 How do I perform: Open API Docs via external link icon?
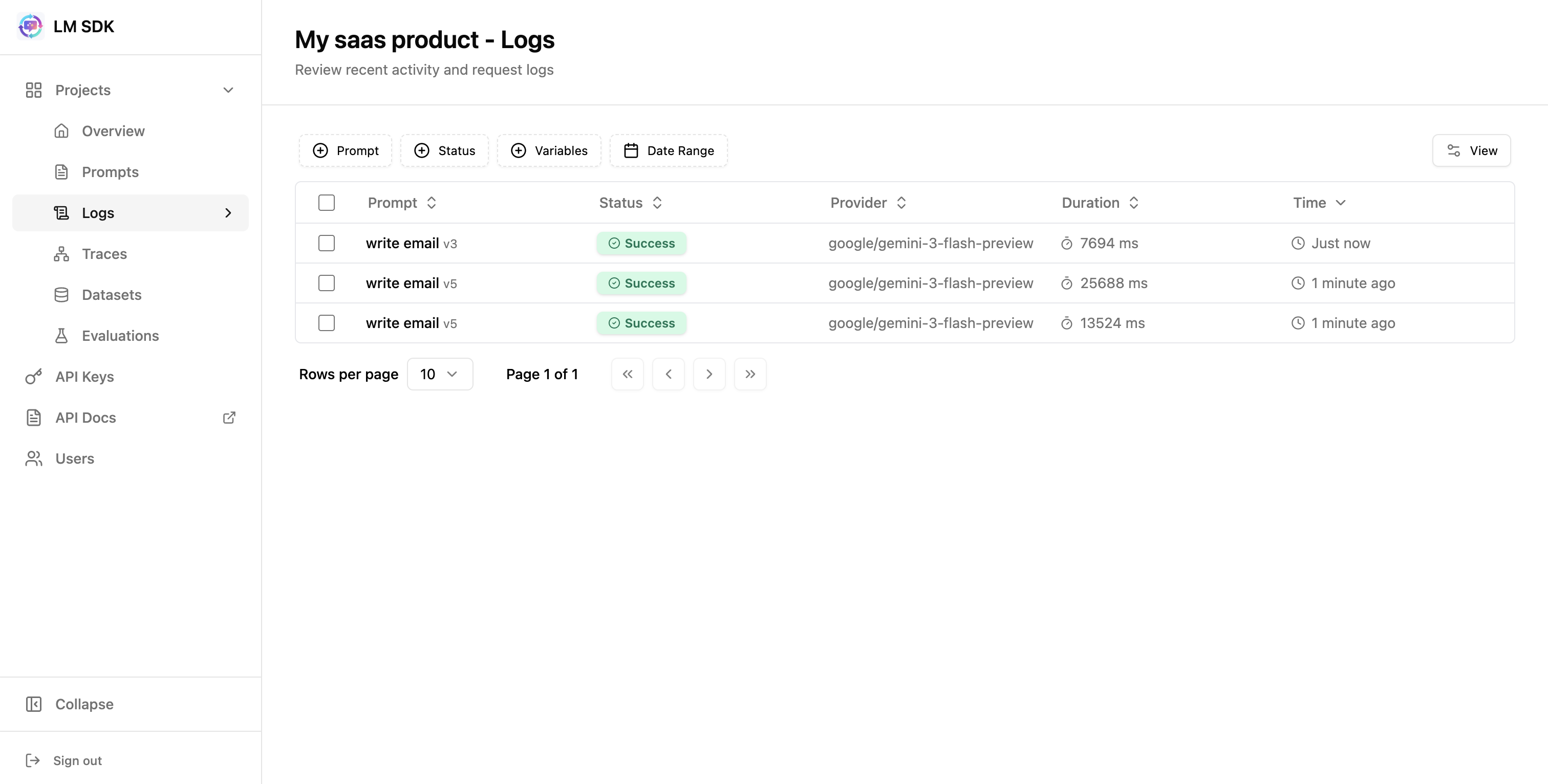pyautogui.click(x=229, y=417)
